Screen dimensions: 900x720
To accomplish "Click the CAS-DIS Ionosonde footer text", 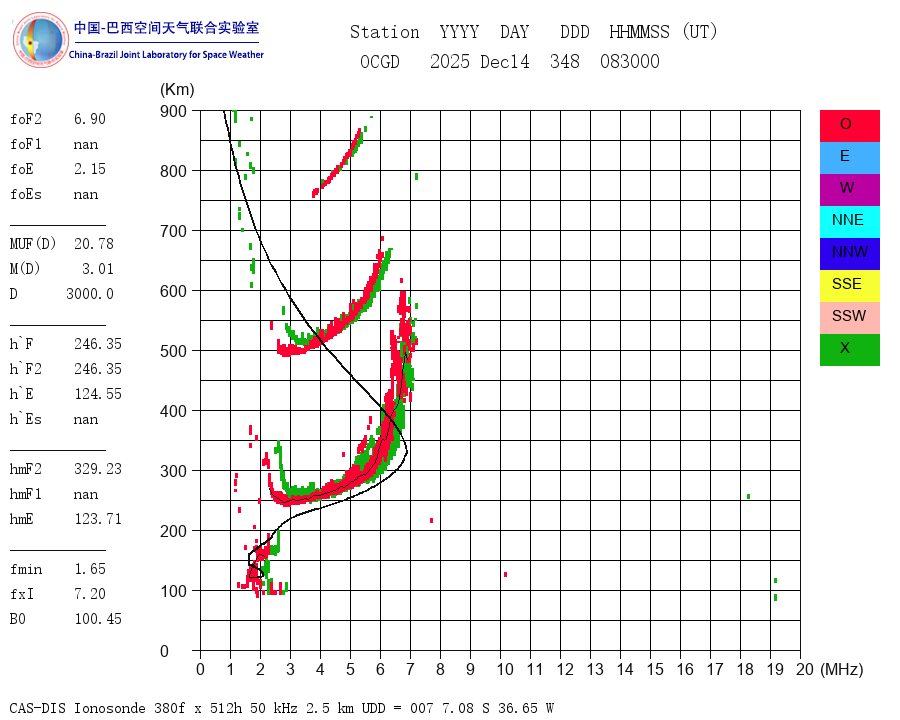I will [281, 708].
